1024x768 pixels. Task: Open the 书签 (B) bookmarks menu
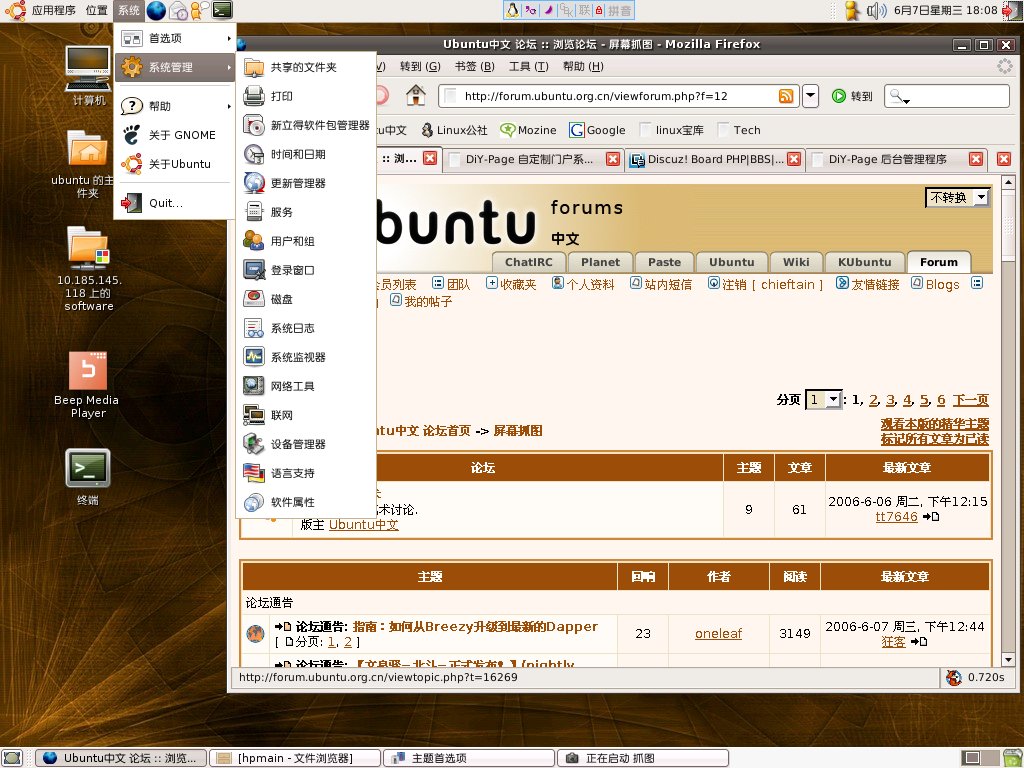click(x=474, y=66)
